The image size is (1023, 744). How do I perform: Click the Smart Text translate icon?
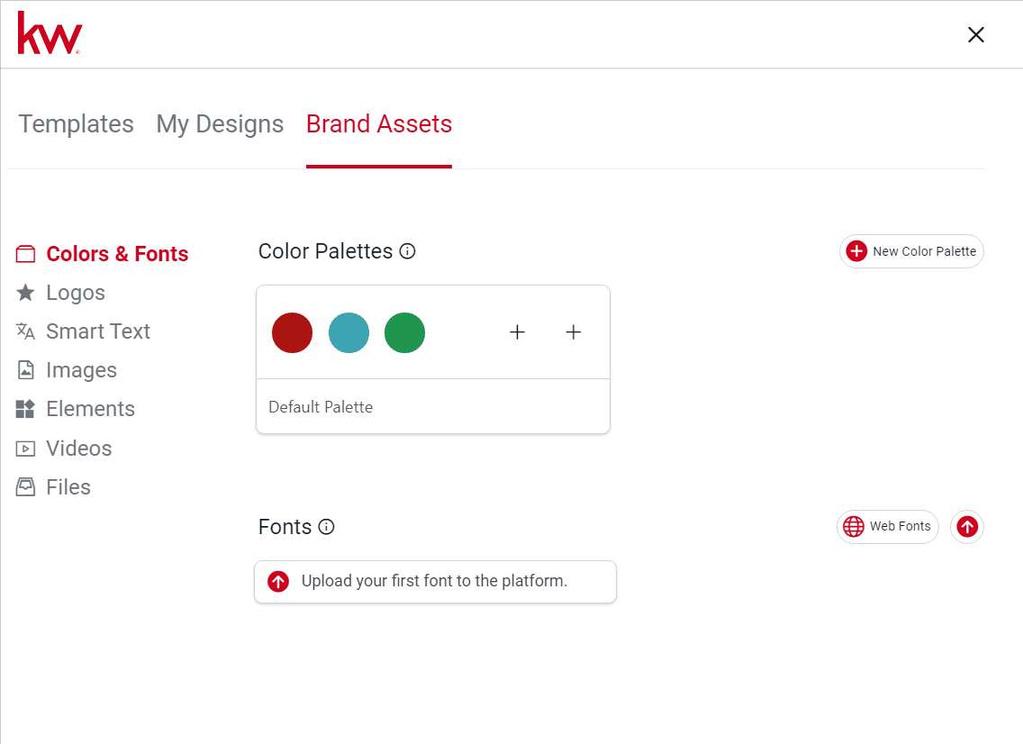tap(26, 332)
